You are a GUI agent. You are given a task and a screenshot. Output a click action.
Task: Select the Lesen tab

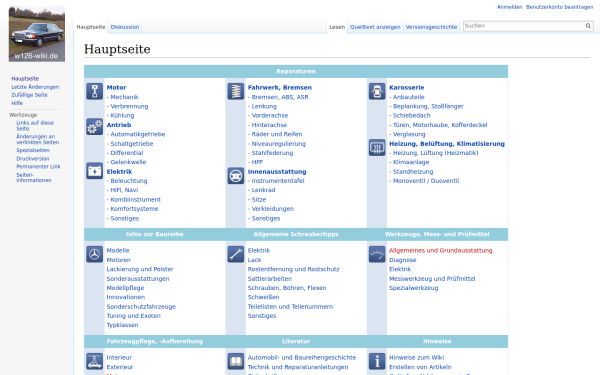(x=337, y=27)
